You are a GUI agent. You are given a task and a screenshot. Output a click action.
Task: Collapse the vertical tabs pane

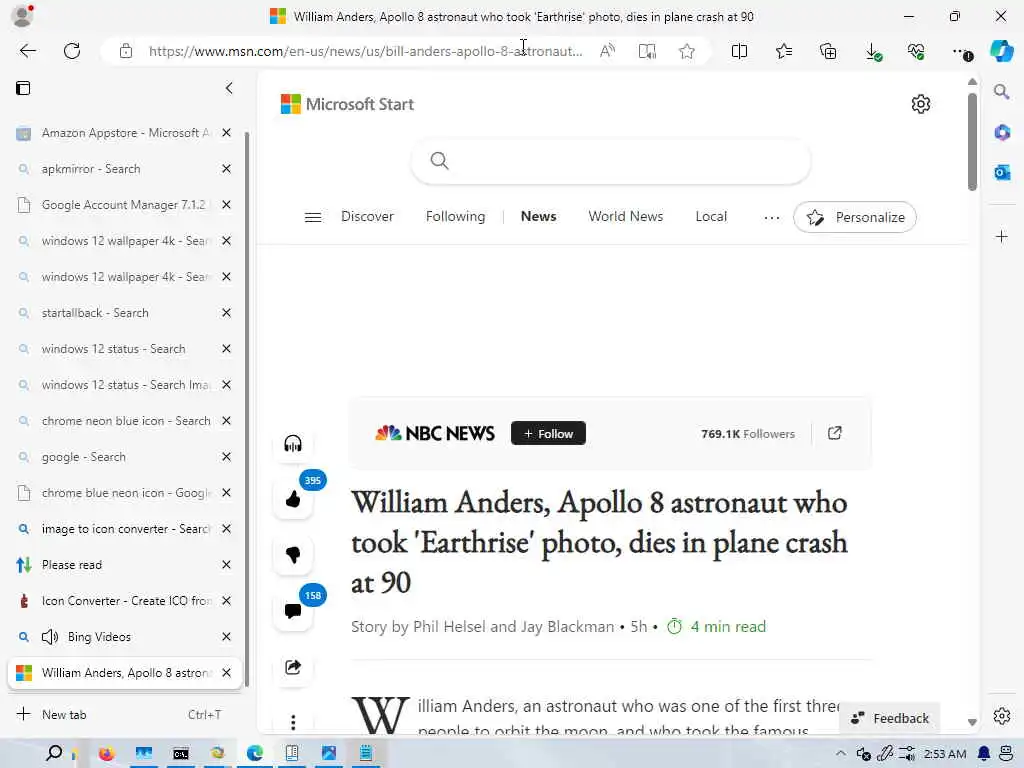click(229, 88)
